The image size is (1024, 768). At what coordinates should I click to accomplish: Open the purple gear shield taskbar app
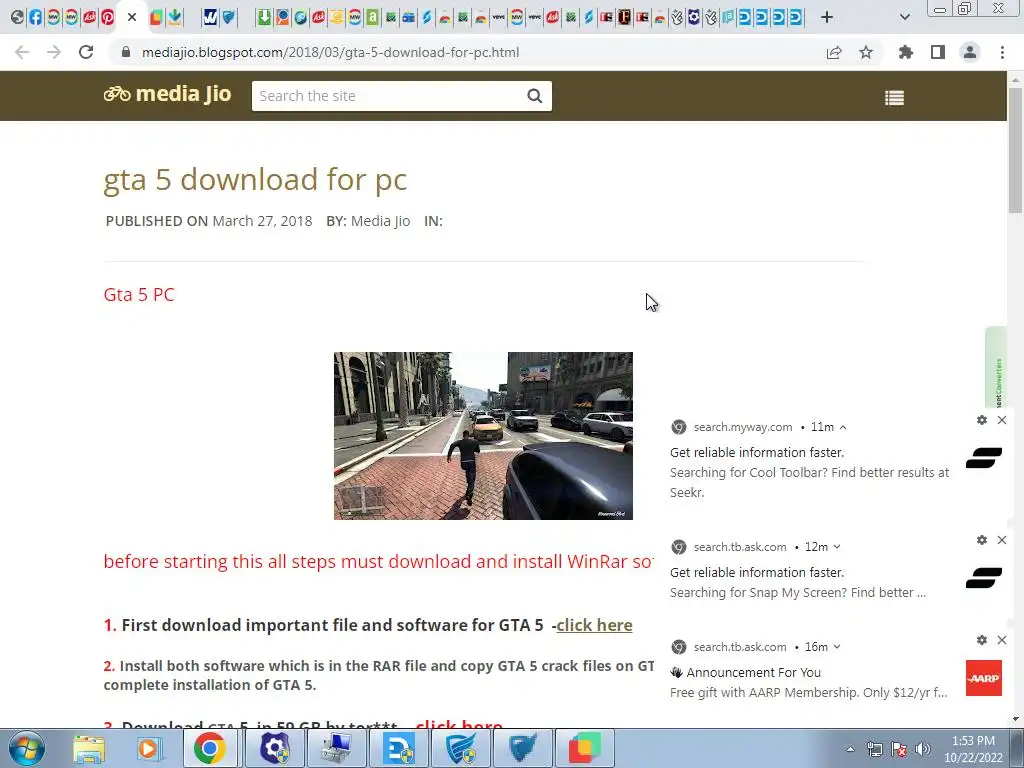click(275, 748)
